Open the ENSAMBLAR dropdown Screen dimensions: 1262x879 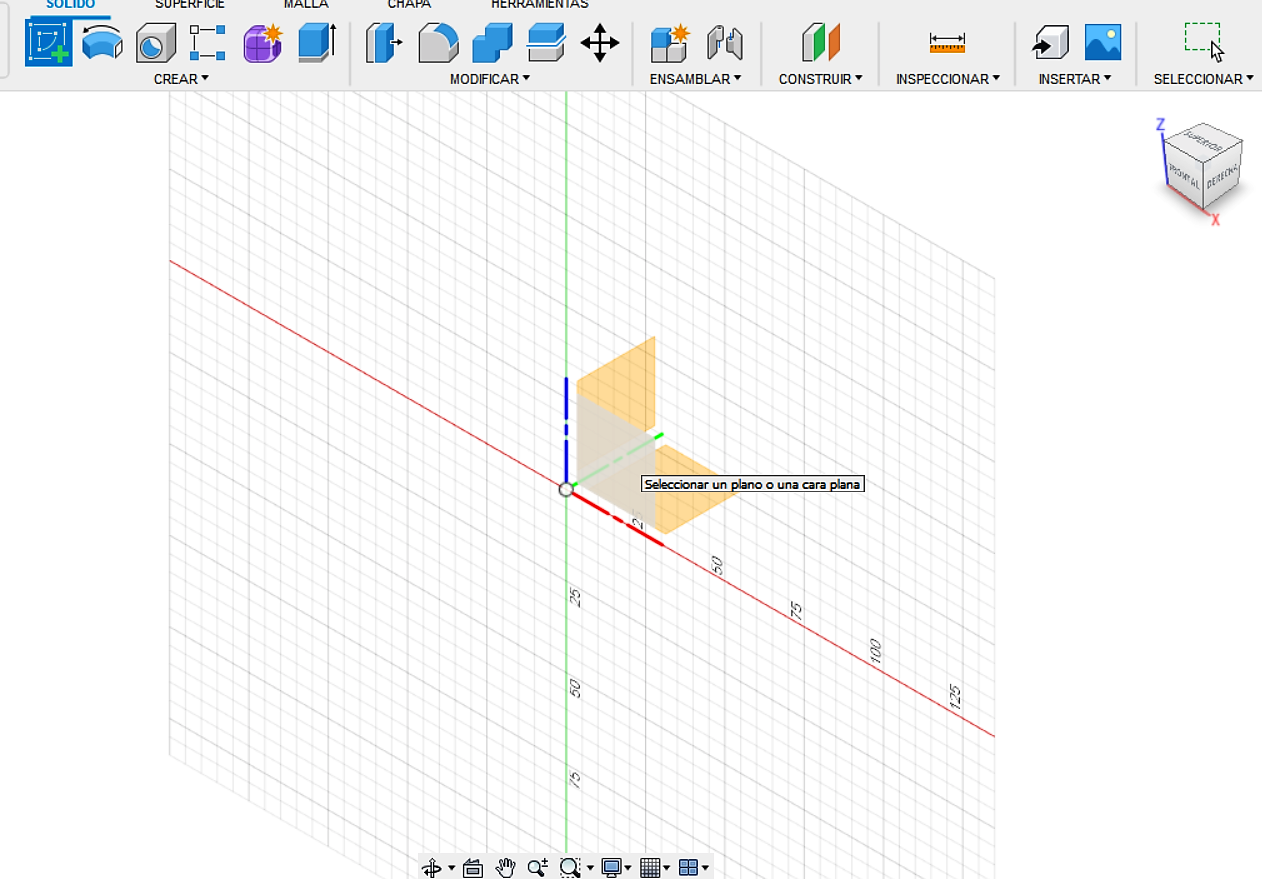click(x=695, y=79)
